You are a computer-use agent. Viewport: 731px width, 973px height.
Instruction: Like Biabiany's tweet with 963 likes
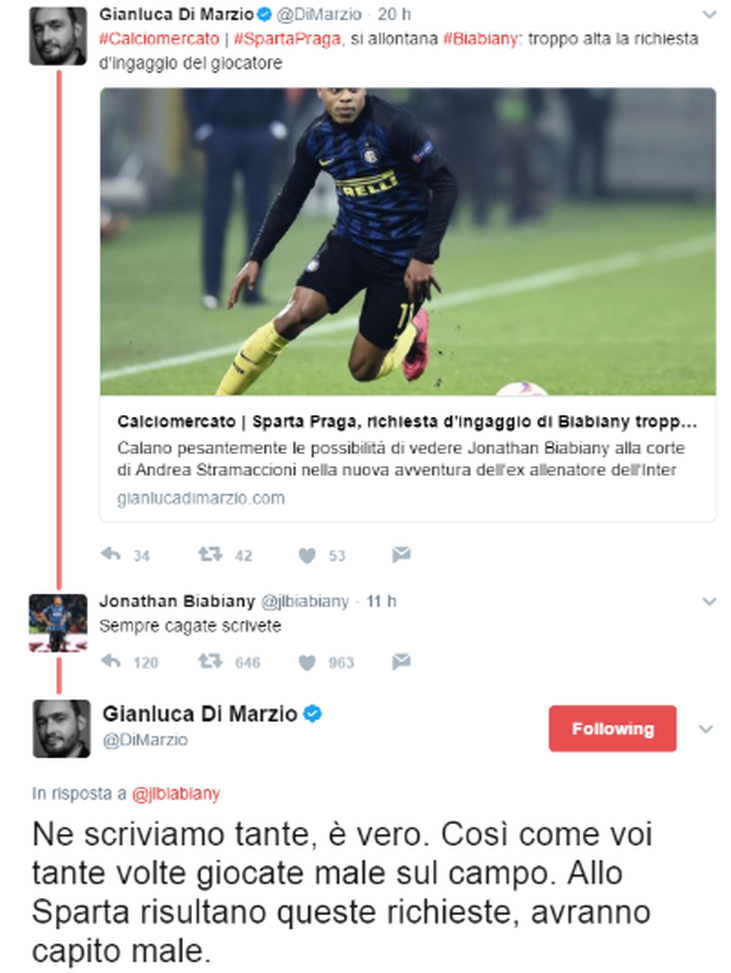point(307,662)
